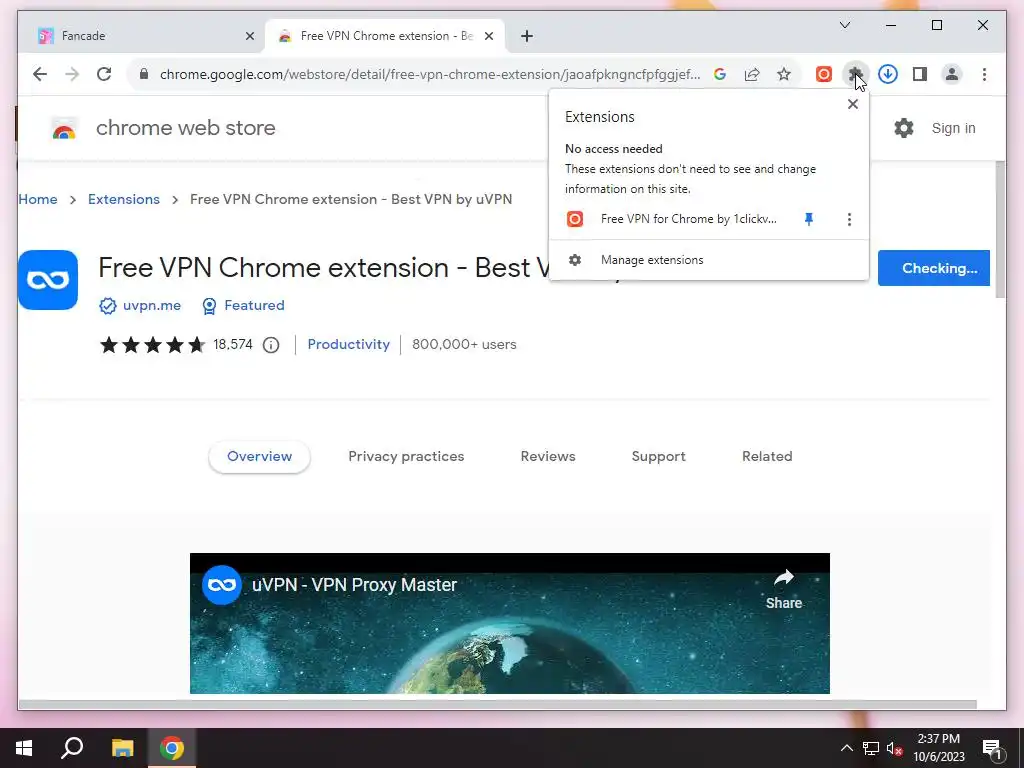
Task: Click the star rating
Action: coord(152,344)
